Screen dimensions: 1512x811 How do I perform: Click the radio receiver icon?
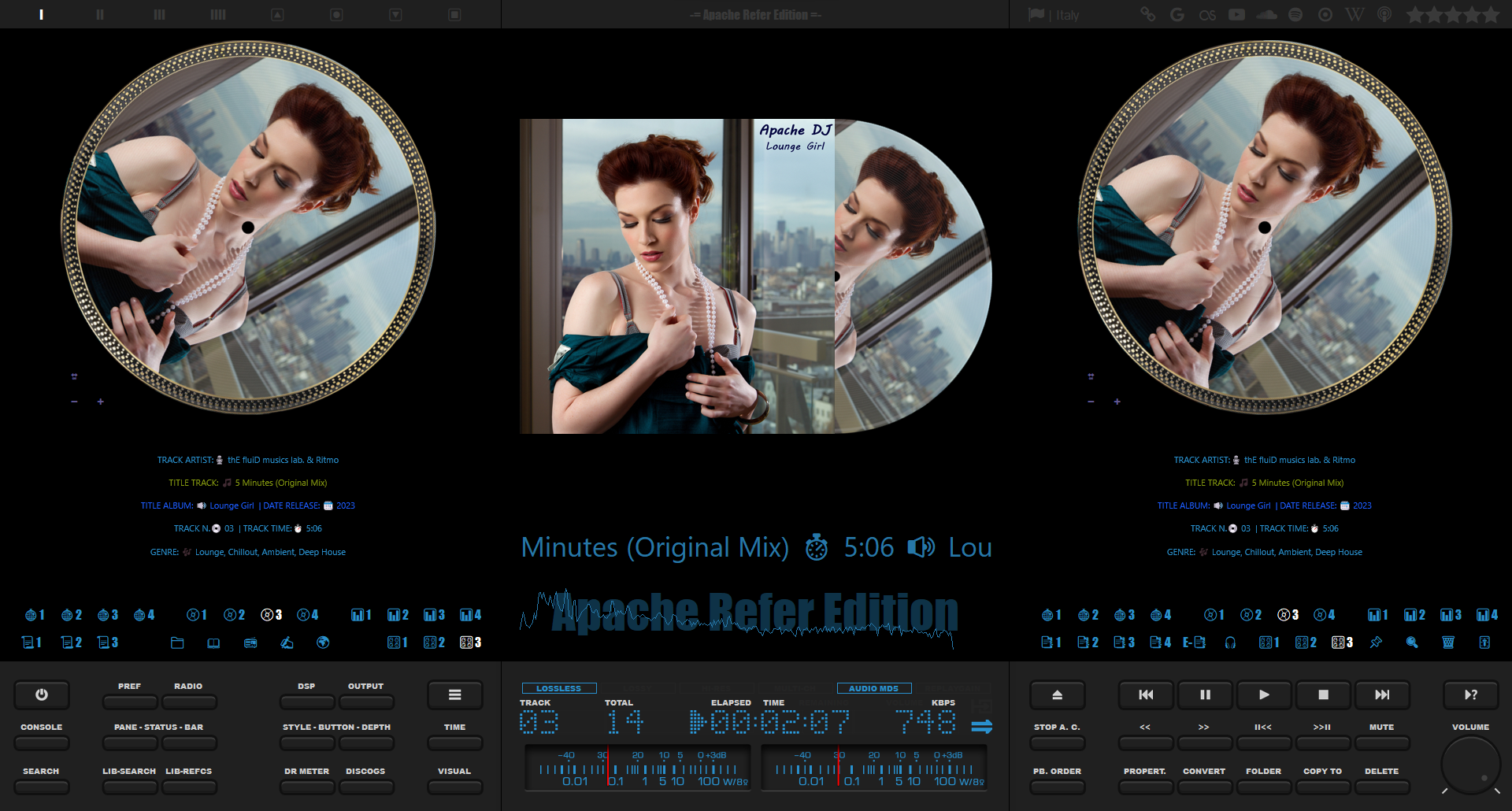250,643
